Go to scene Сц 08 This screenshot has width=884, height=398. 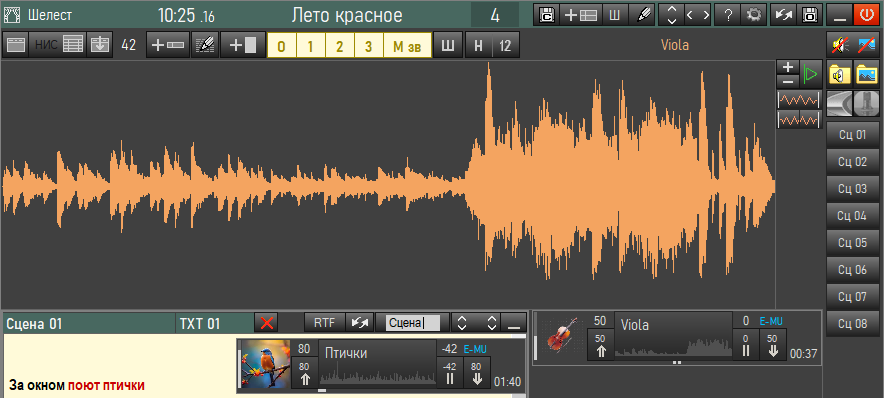(852, 324)
